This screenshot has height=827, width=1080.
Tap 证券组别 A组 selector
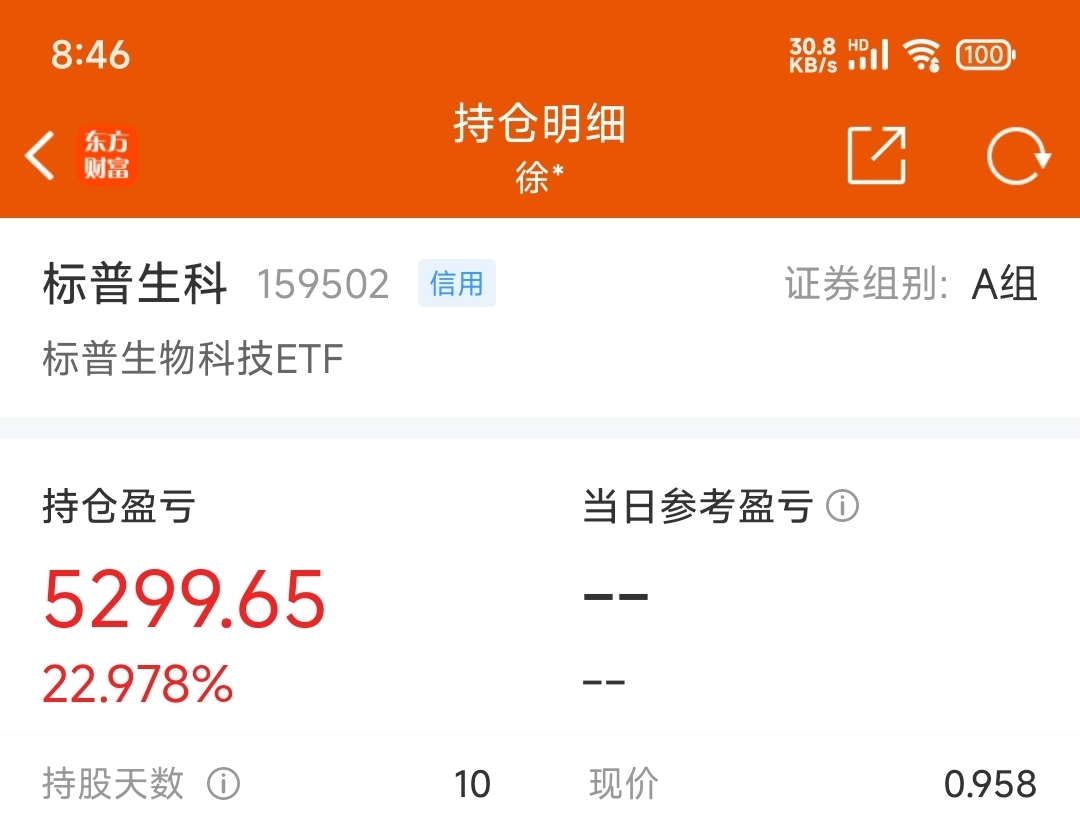pyautogui.click(x=911, y=283)
